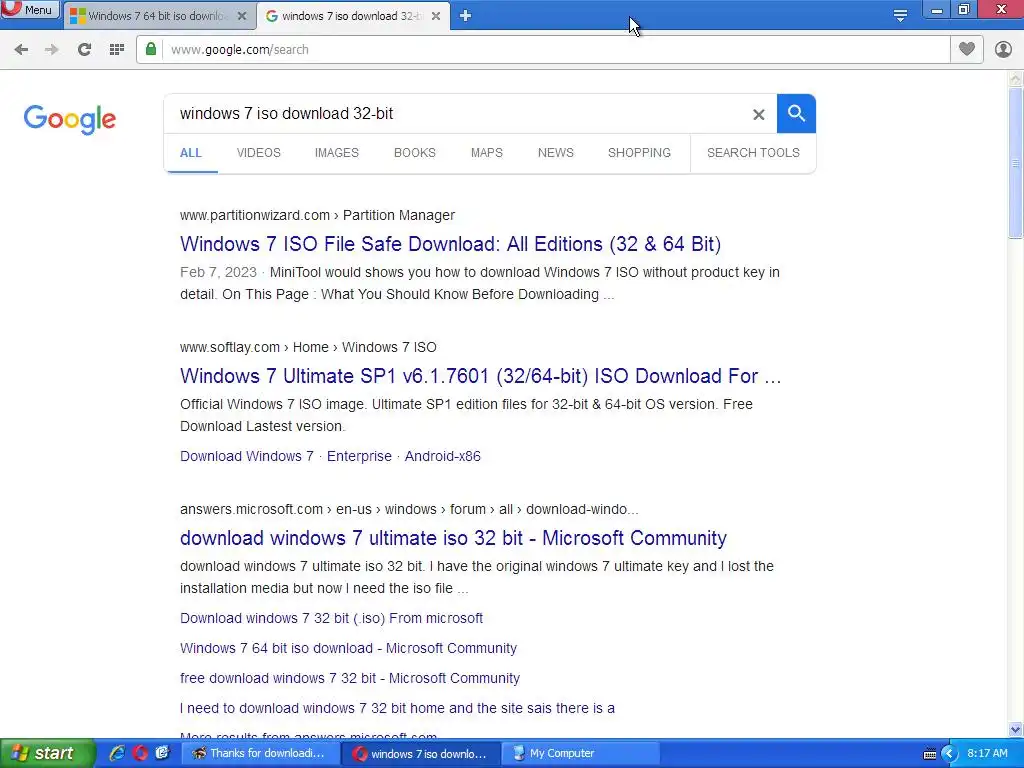Screen dimensions: 1024x768
Task: Switch to windows 7 iso downlo... taskbar button
Action: [421, 754]
